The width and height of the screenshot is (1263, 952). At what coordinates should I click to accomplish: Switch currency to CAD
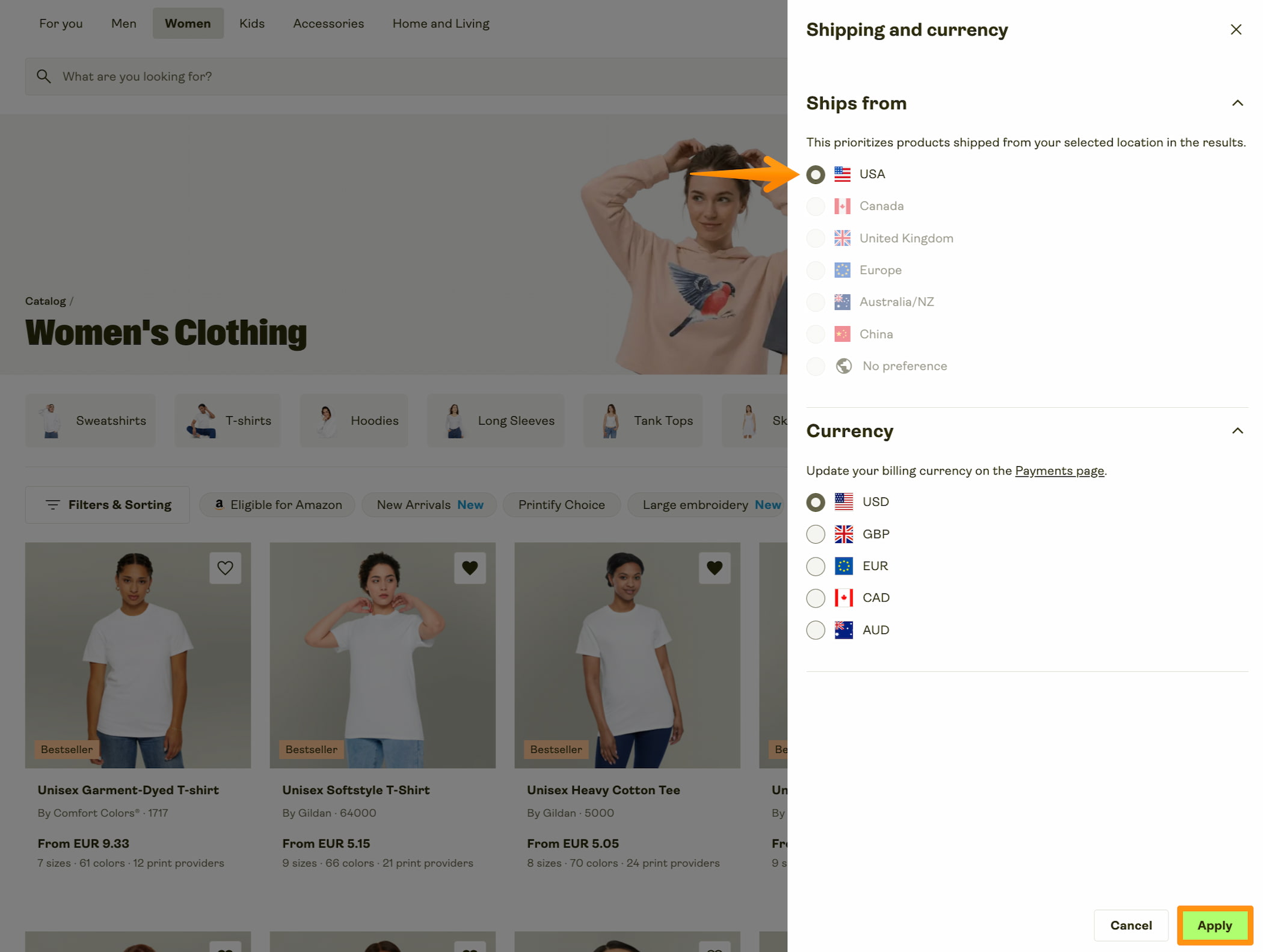pos(815,598)
